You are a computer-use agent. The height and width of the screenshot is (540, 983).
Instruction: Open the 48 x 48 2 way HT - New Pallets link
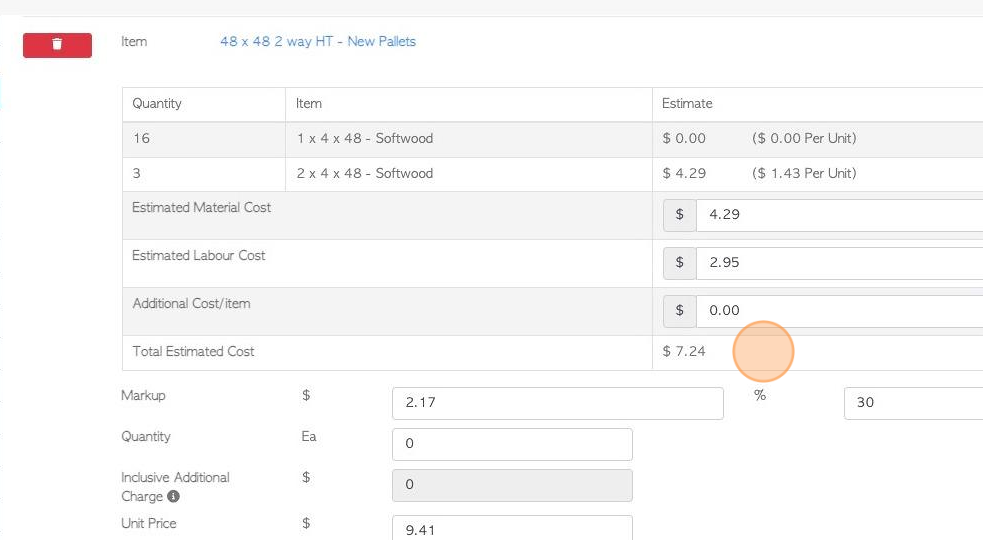tap(318, 41)
